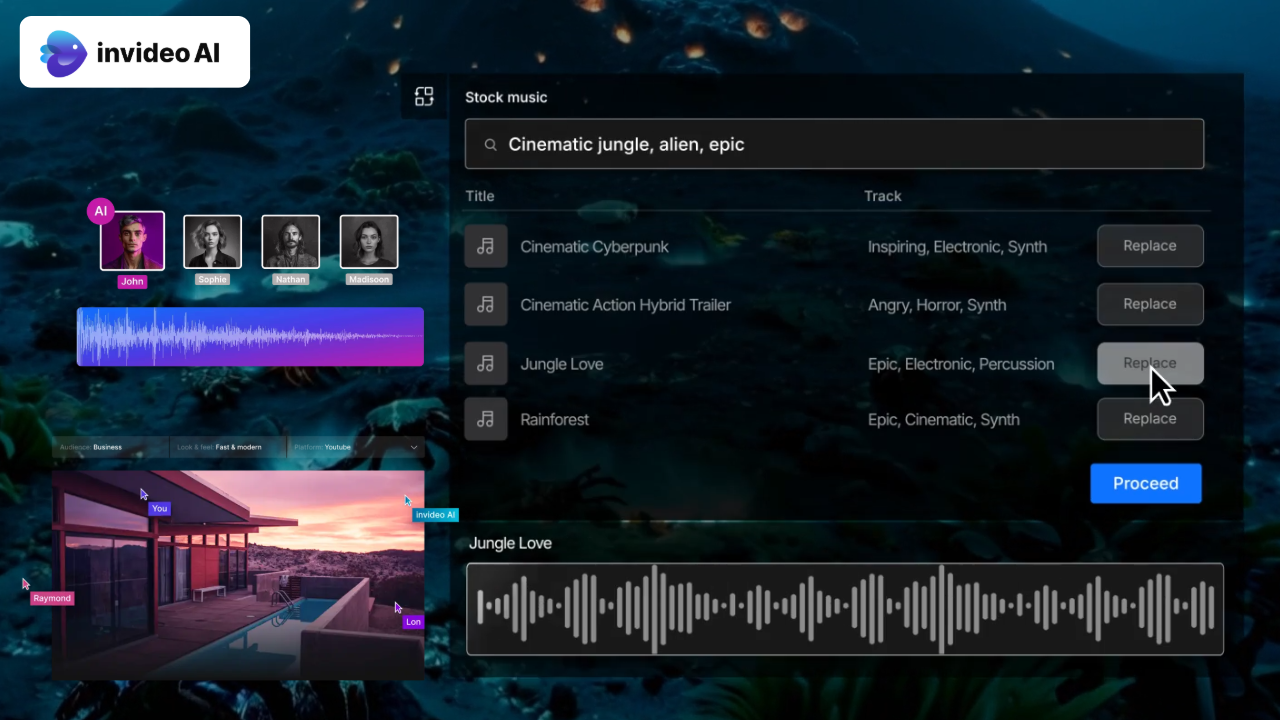The image size is (1280, 720).
Task: Choose the Nathan voice avatar
Action: pos(291,242)
